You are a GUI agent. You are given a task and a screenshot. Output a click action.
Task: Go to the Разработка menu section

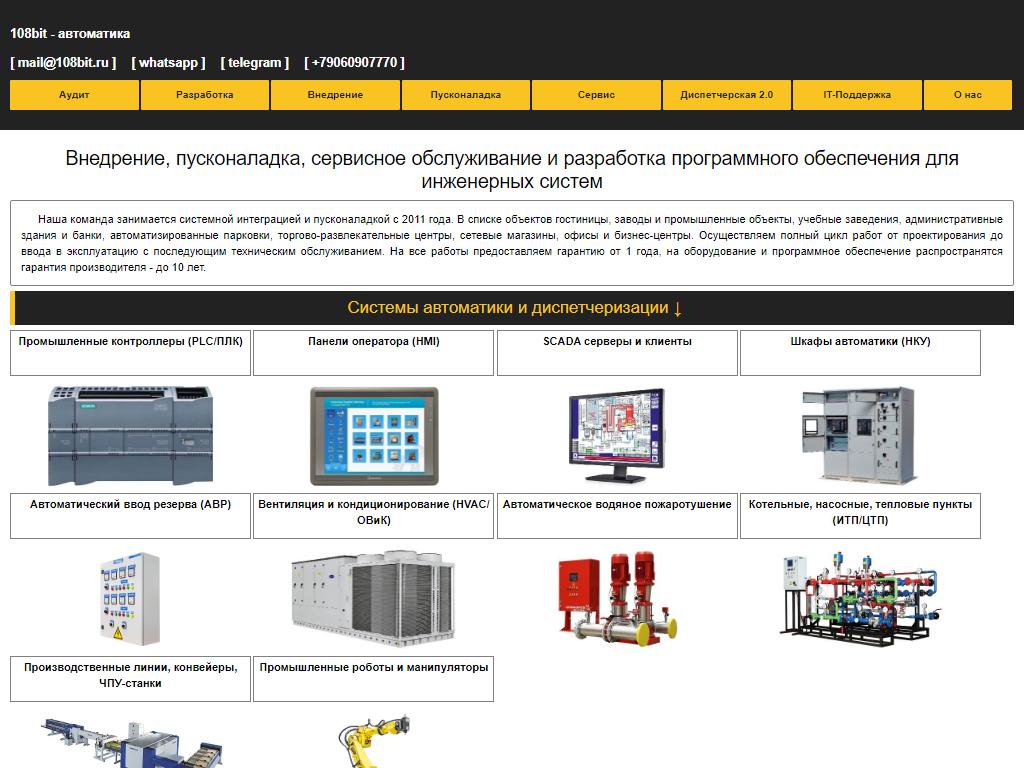pos(205,95)
